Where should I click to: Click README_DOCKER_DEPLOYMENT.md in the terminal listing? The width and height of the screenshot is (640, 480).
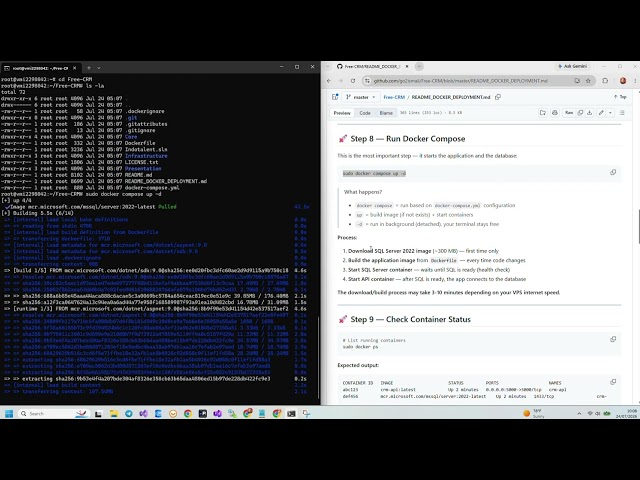pyautogui.click(x=166, y=181)
